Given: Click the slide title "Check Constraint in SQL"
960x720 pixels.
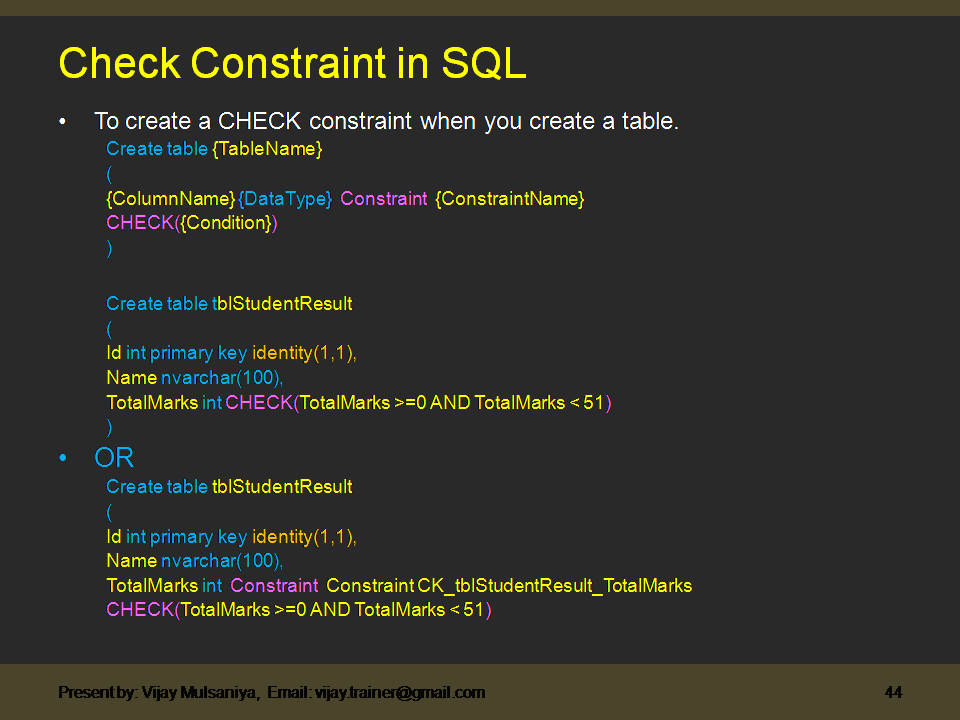Looking at the screenshot, I should (292, 63).
